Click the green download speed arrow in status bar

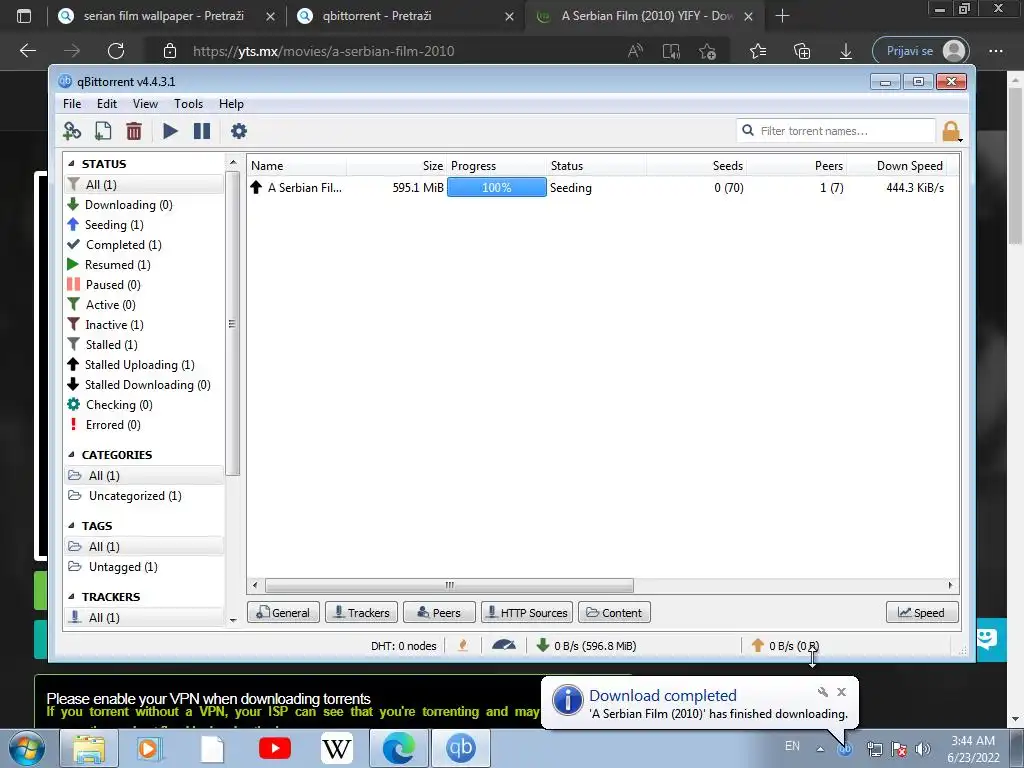pyautogui.click(x=542, y=645)
